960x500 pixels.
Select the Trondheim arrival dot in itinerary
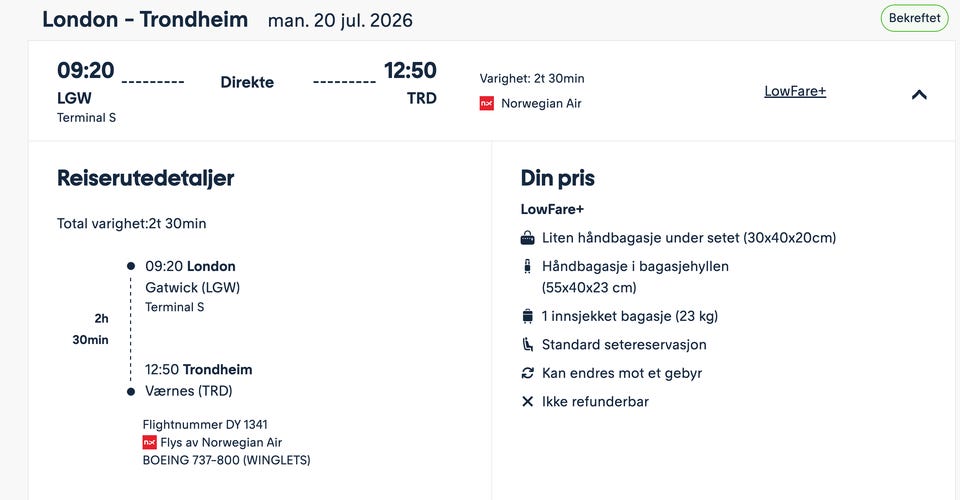pyautogui.click(x=130, y=392)
